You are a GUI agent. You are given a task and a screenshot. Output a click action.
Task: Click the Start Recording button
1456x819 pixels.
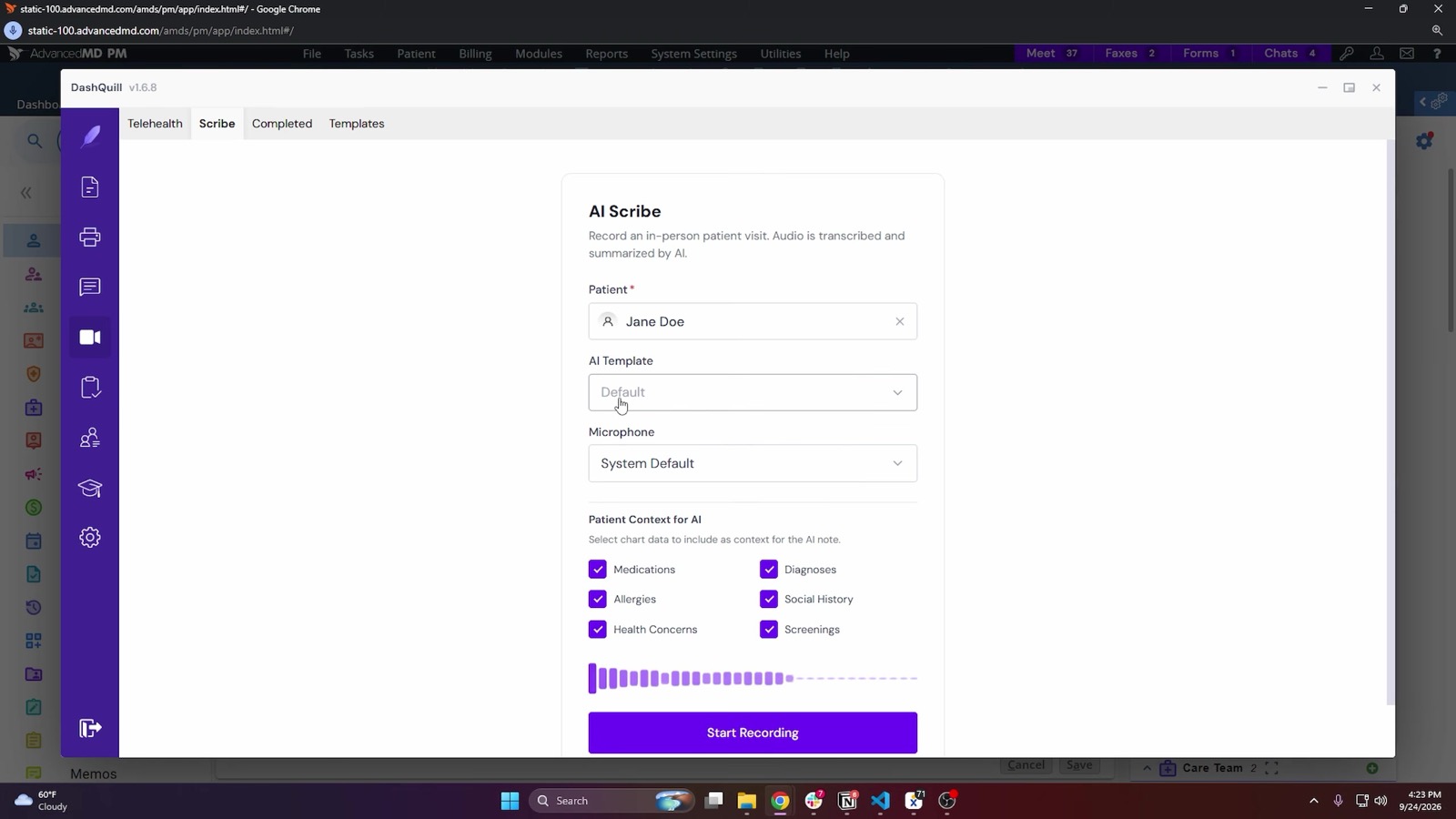point(753,733)
